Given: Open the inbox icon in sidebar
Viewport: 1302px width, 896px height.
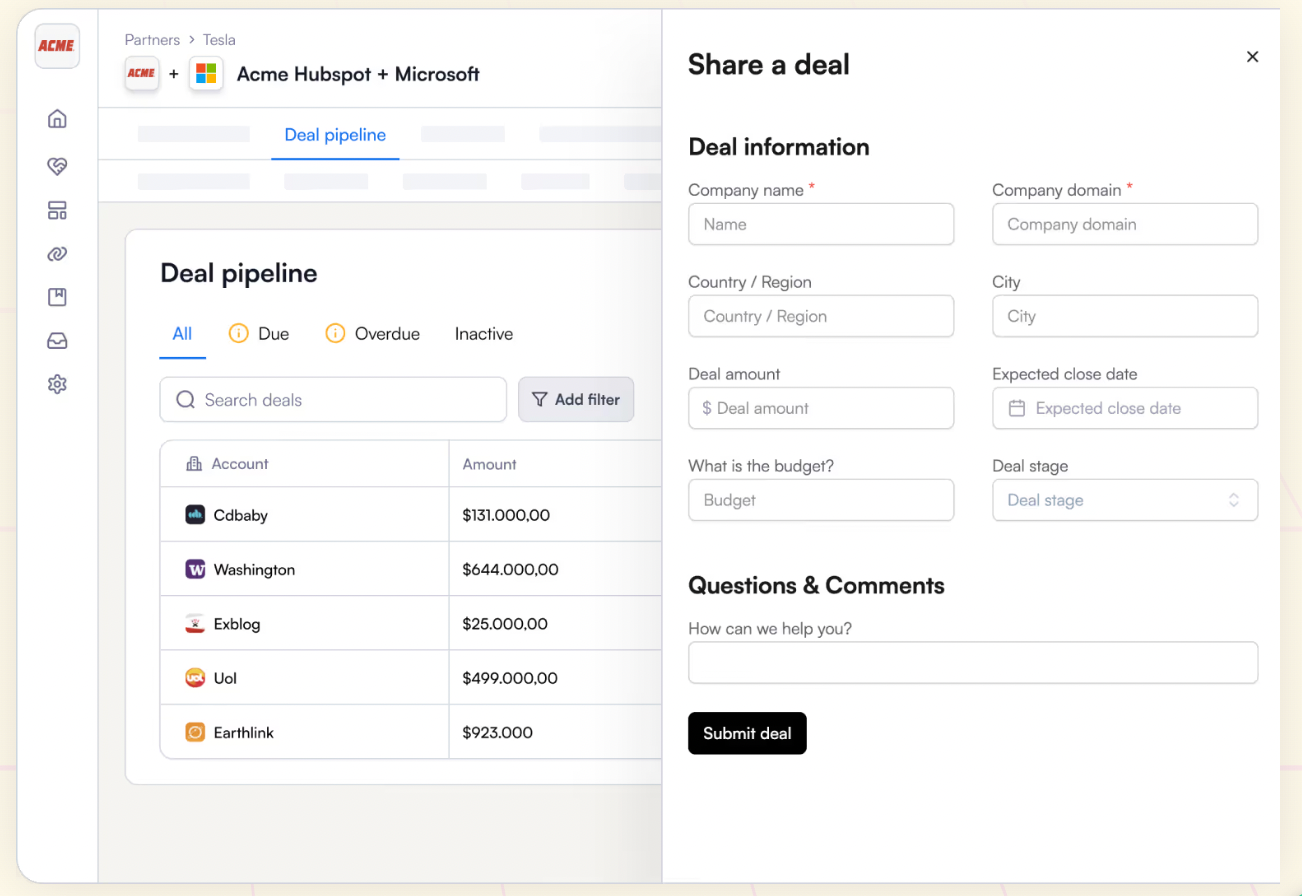Looking at the screenshot, I should pyautogui.click(x=57, y=341).
